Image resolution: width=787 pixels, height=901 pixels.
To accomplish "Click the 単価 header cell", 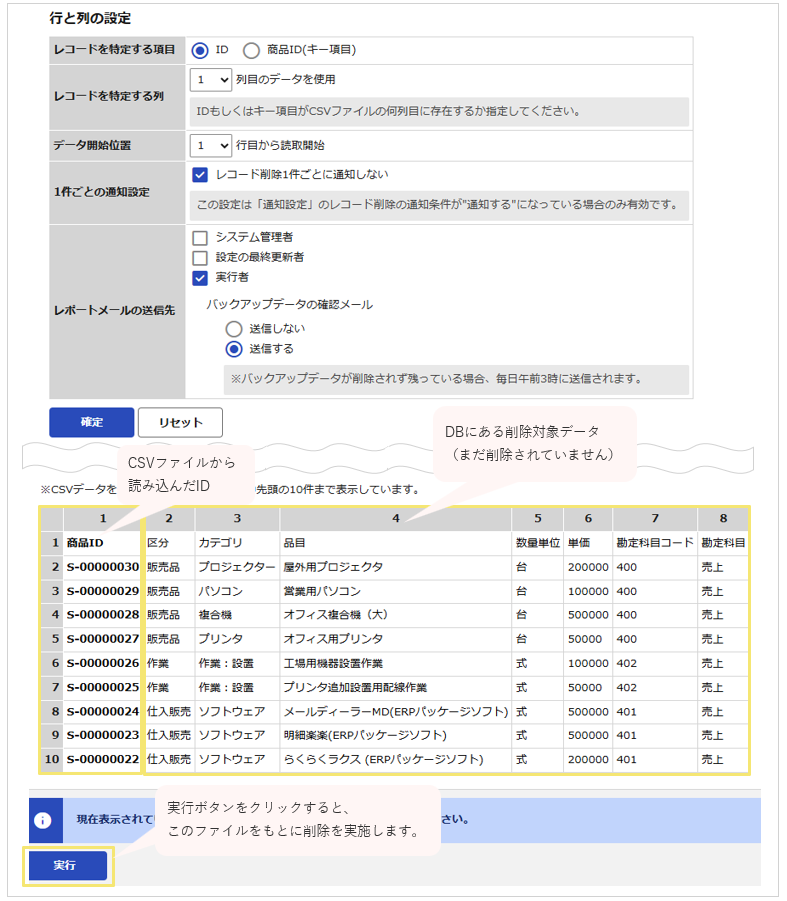I will (x=588, y=543).
